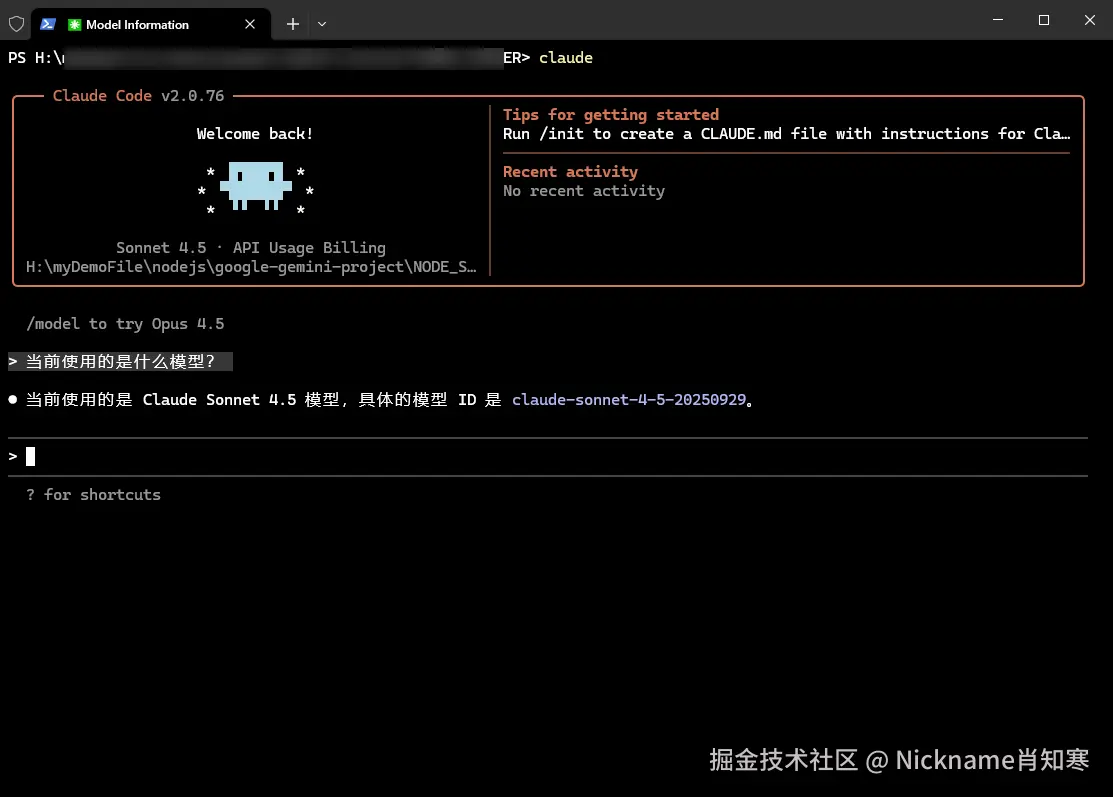
Task: Open a new terminal tab with plus
Action: (x=292, y=24)
